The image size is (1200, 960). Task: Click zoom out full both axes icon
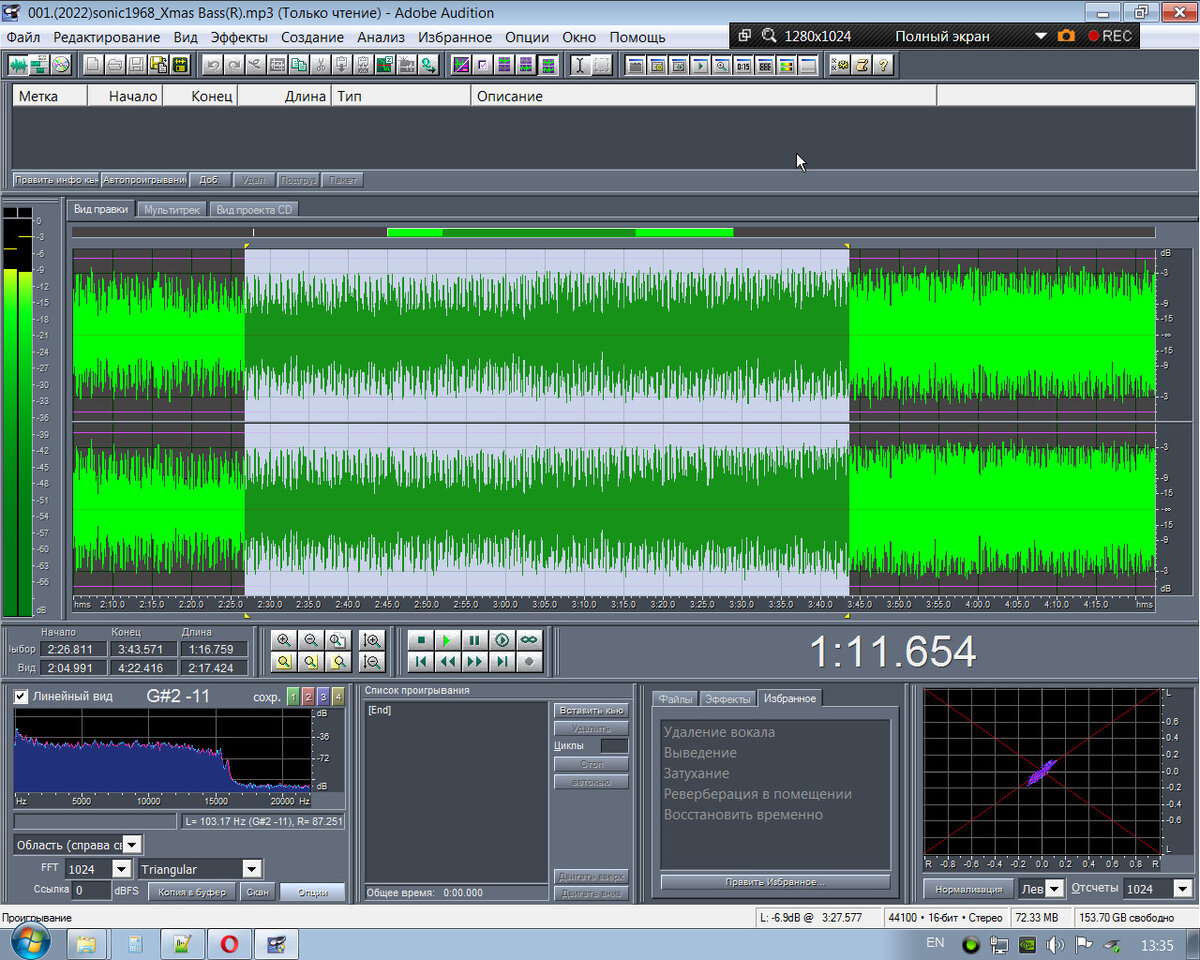[x=338, y=640]
